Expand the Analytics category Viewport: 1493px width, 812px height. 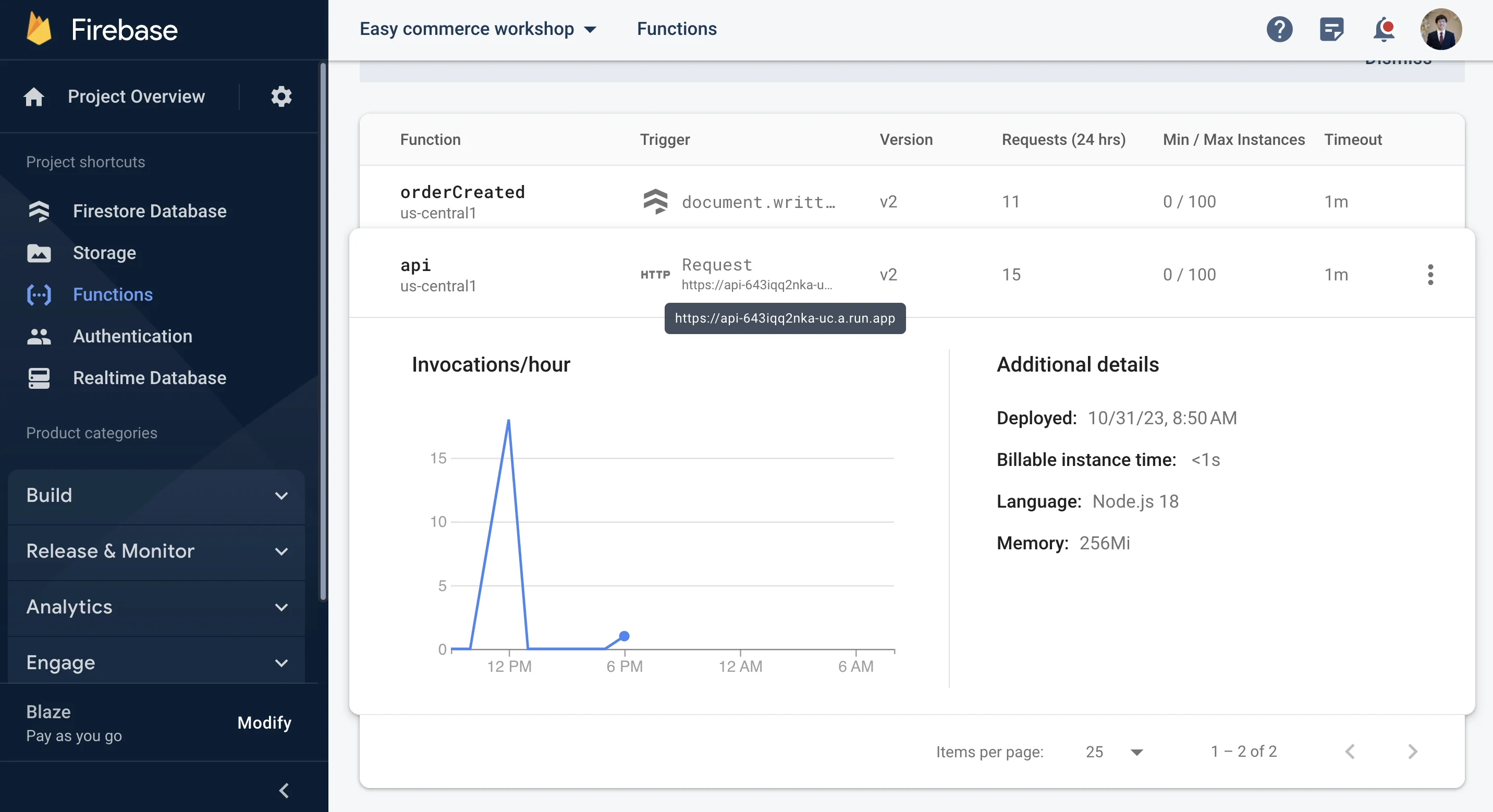point(156,607)
